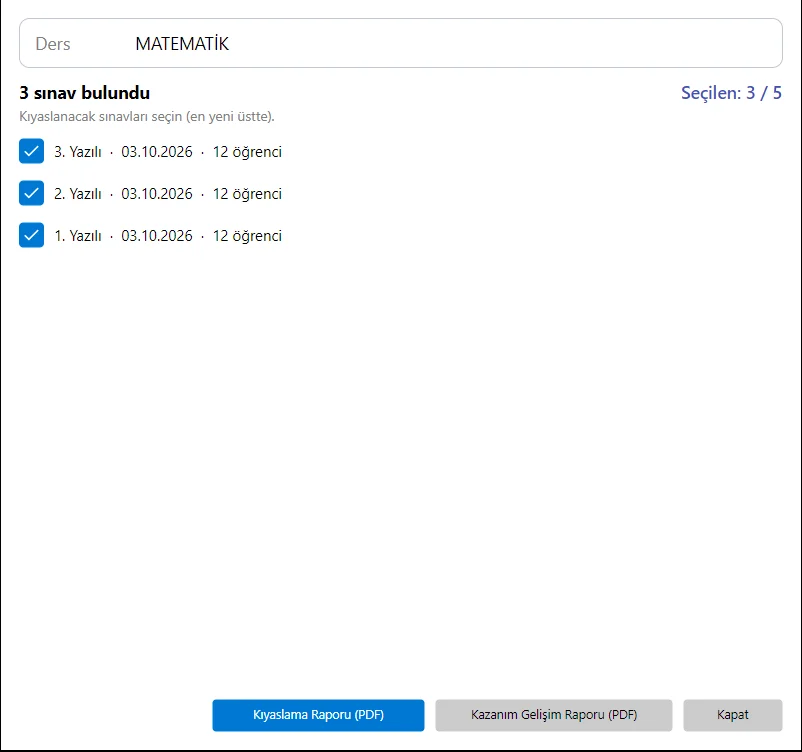This screenshot has width=802, height=752.
Task: Click the 3 sınav bulundu heading
Action: point(84,93)
